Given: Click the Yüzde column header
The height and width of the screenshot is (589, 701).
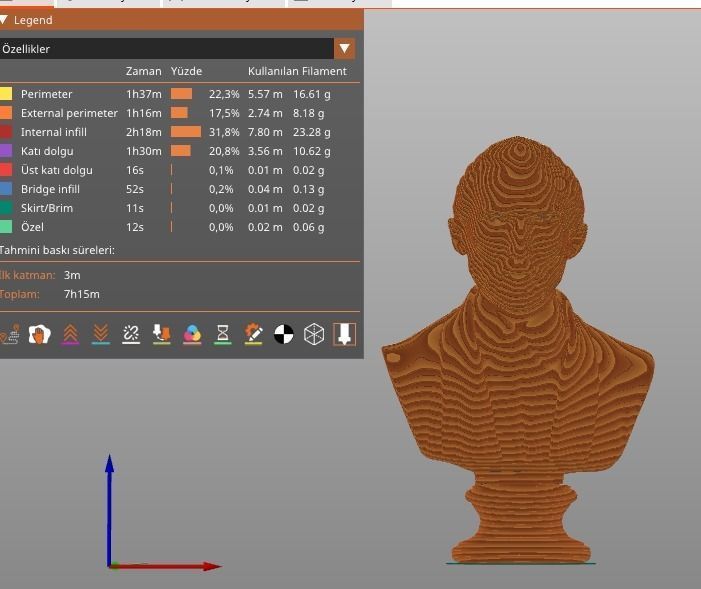Looking at the screenshot, I should point(186,71).
